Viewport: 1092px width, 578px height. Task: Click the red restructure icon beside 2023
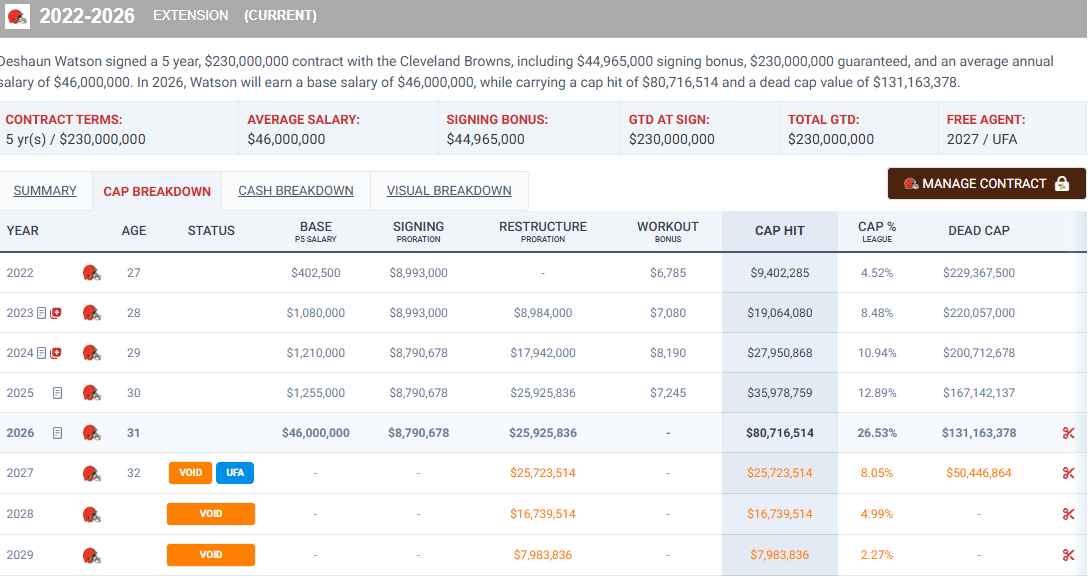(56, 313)
